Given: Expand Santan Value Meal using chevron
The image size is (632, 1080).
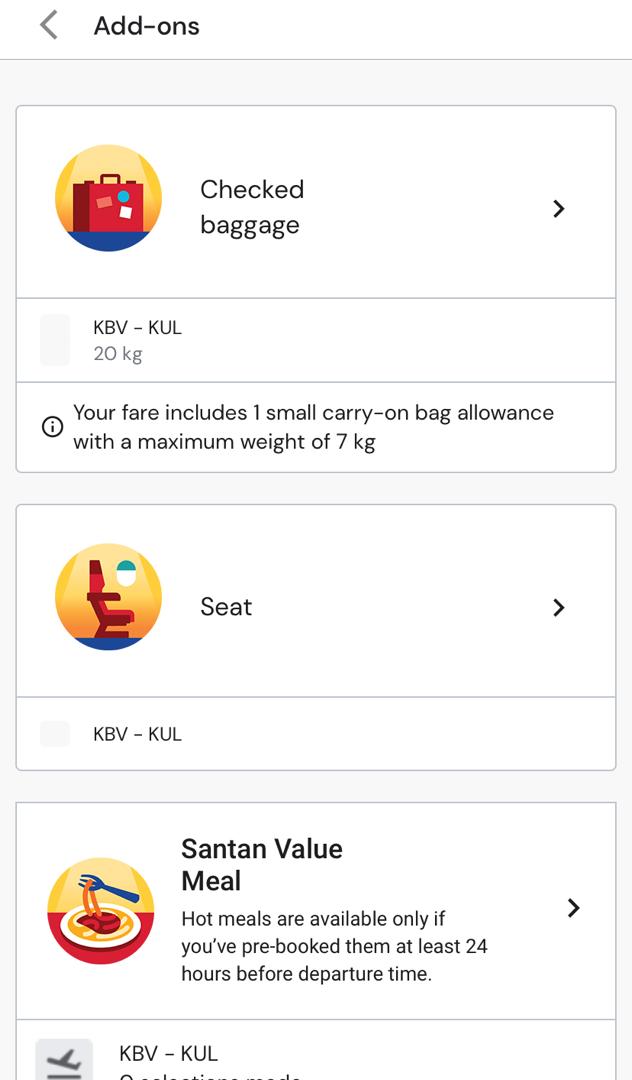Looking at the screenshot, I should click(x=573, y=907).
